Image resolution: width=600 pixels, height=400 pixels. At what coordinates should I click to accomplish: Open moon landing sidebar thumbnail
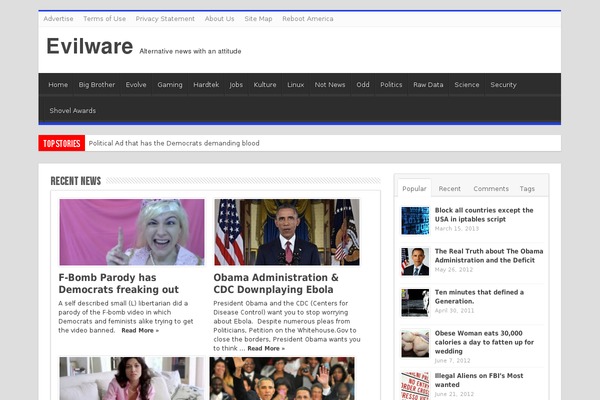point(415,303)
